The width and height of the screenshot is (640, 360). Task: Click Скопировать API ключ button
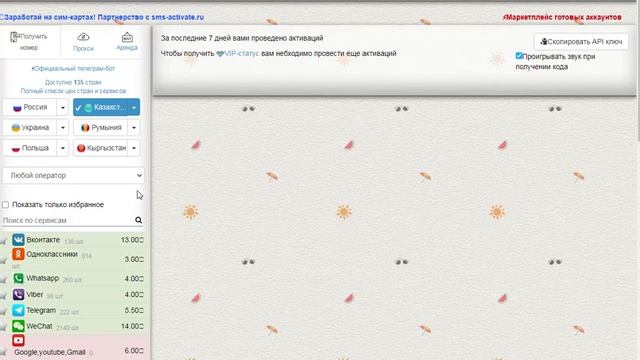click(581, 42)
